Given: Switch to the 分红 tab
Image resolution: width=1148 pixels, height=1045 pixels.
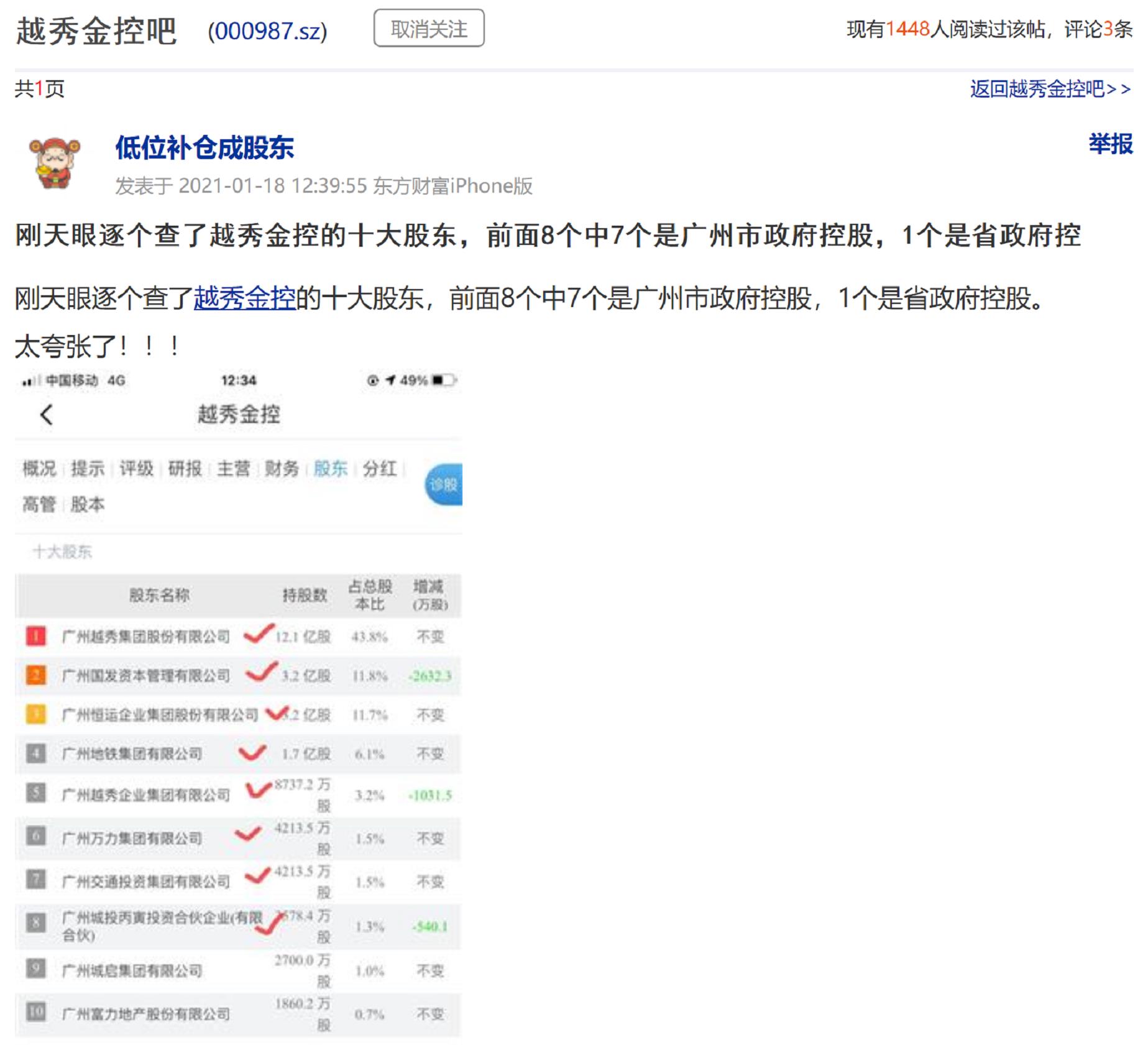Looking at the screenshot, I should point(379,468).
